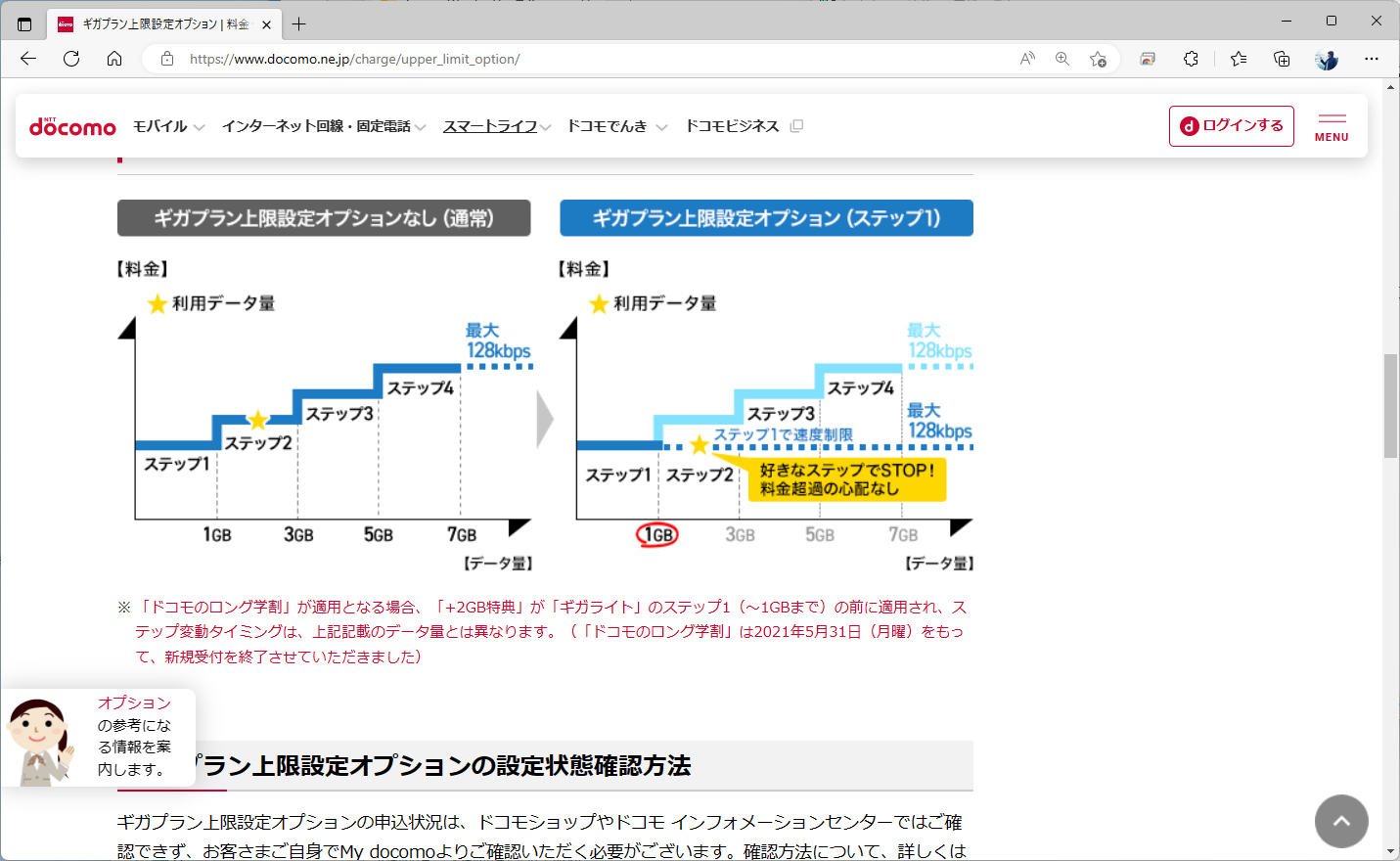The image size is (1400, 861).
Task: Click the browser extensions icon
Action: point(1191,59)
